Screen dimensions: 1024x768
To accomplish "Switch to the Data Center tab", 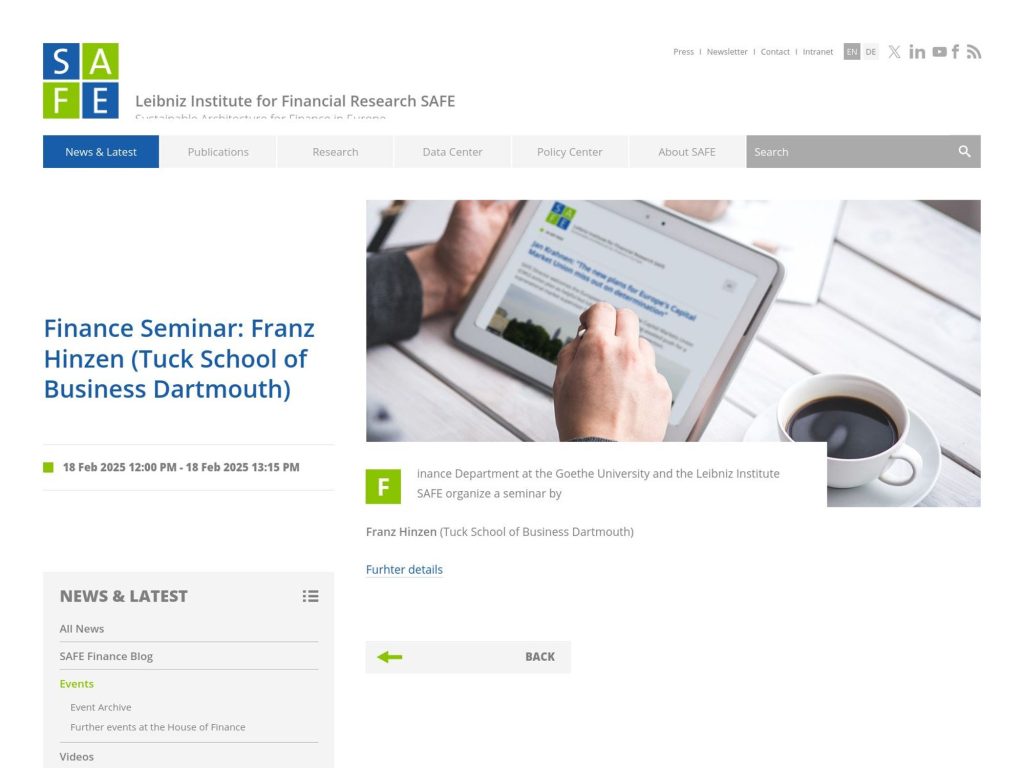I will pyautogui.click(x=452, y=151).
